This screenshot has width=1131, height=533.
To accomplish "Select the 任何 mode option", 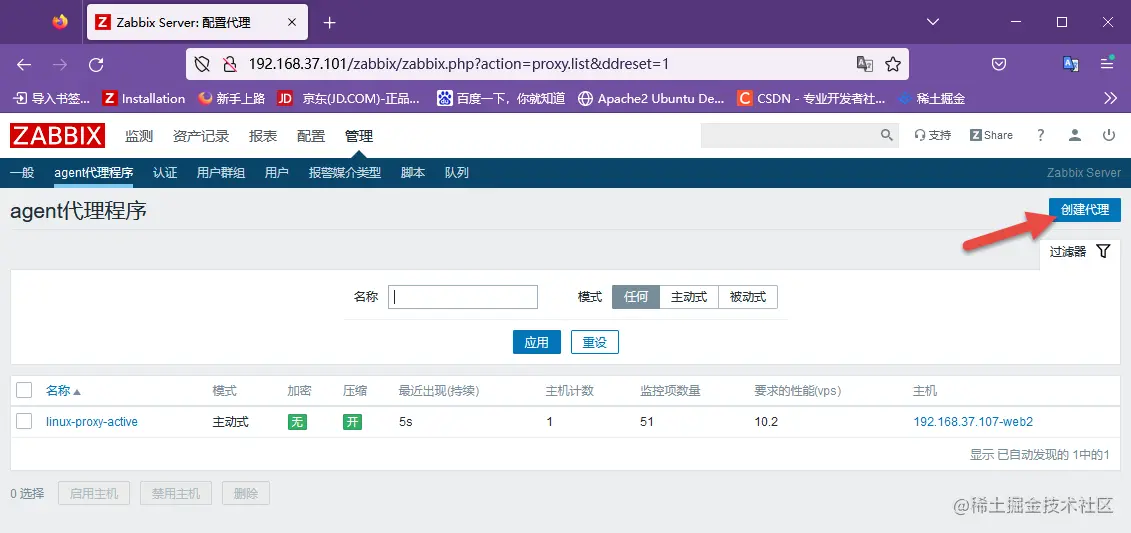I will 636,296.
